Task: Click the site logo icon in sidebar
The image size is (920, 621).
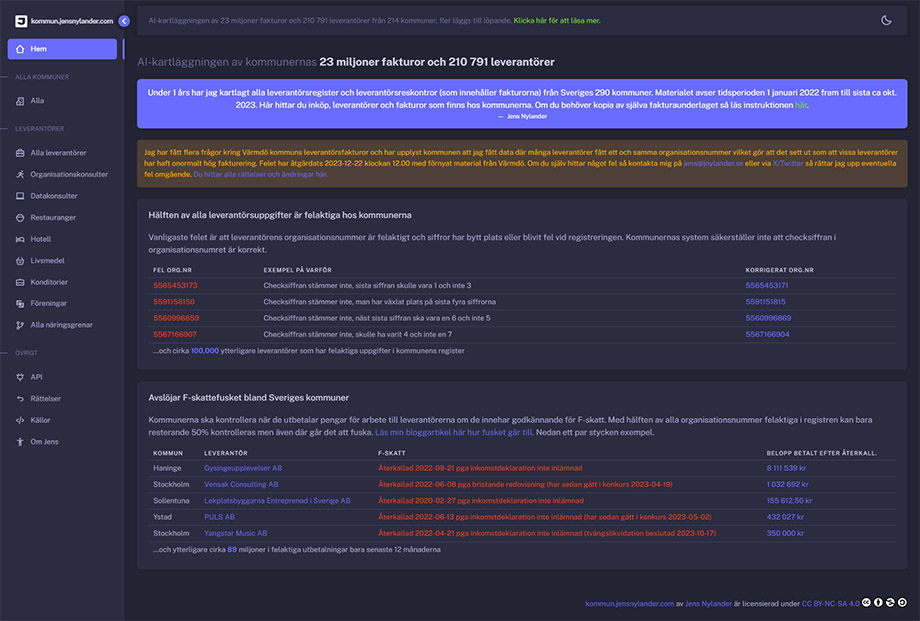Action: click(20, 20)
